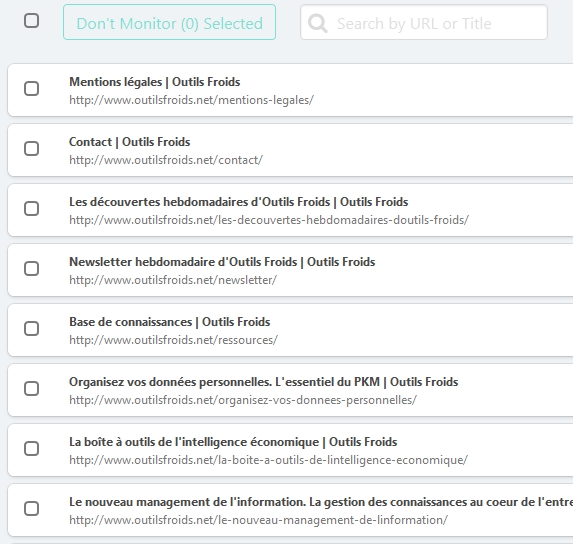Check Le nouveau management row checkbox
Viewport: 573px width, 544px height.
click(x=31, y=508)
